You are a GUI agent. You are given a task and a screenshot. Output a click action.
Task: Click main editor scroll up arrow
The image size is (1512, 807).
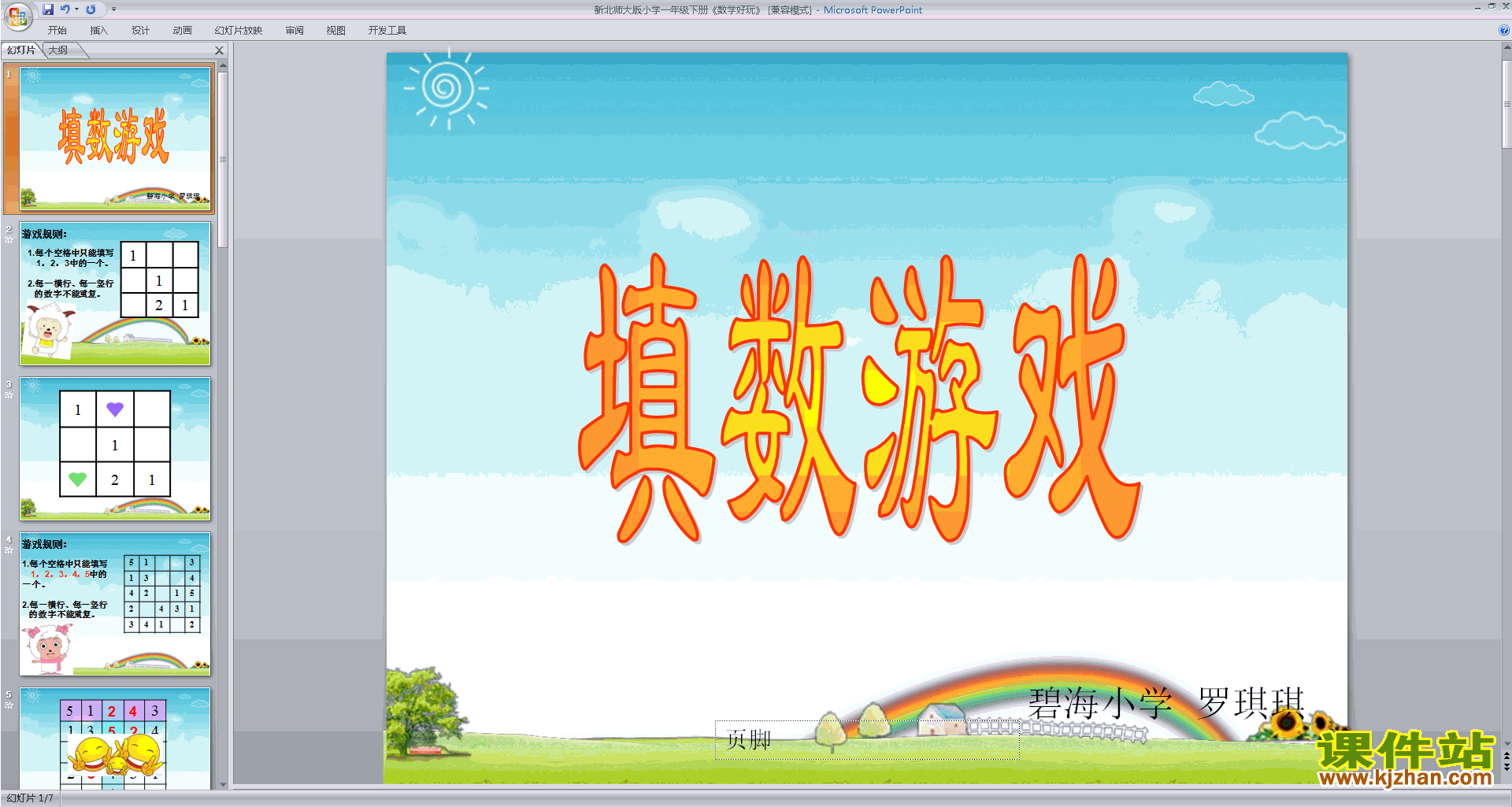click(x=1506, y=48)
